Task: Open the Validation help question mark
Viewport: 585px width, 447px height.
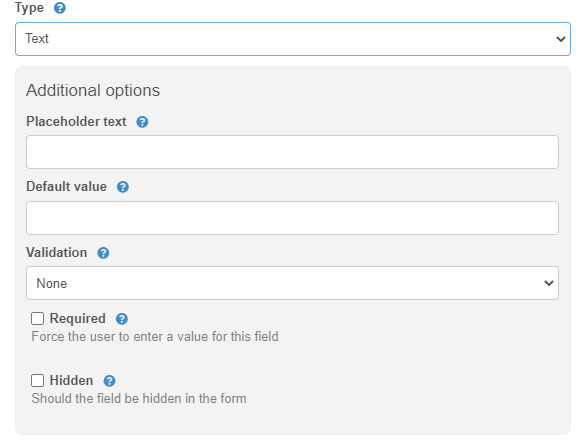Action: pos(103,253)
